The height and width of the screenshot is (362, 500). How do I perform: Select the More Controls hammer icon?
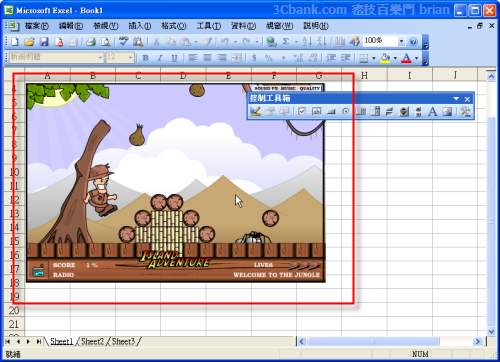465,111
